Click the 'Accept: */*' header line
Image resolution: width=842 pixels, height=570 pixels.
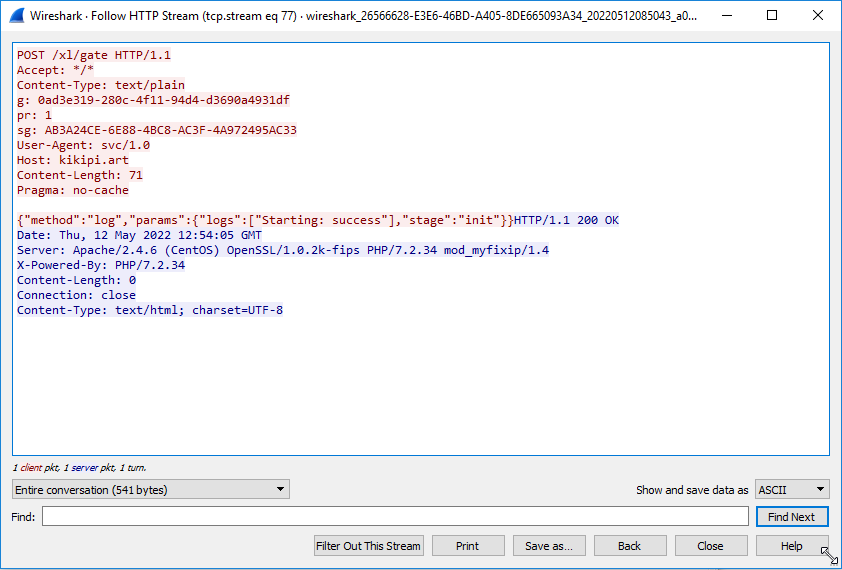point(55,70)
